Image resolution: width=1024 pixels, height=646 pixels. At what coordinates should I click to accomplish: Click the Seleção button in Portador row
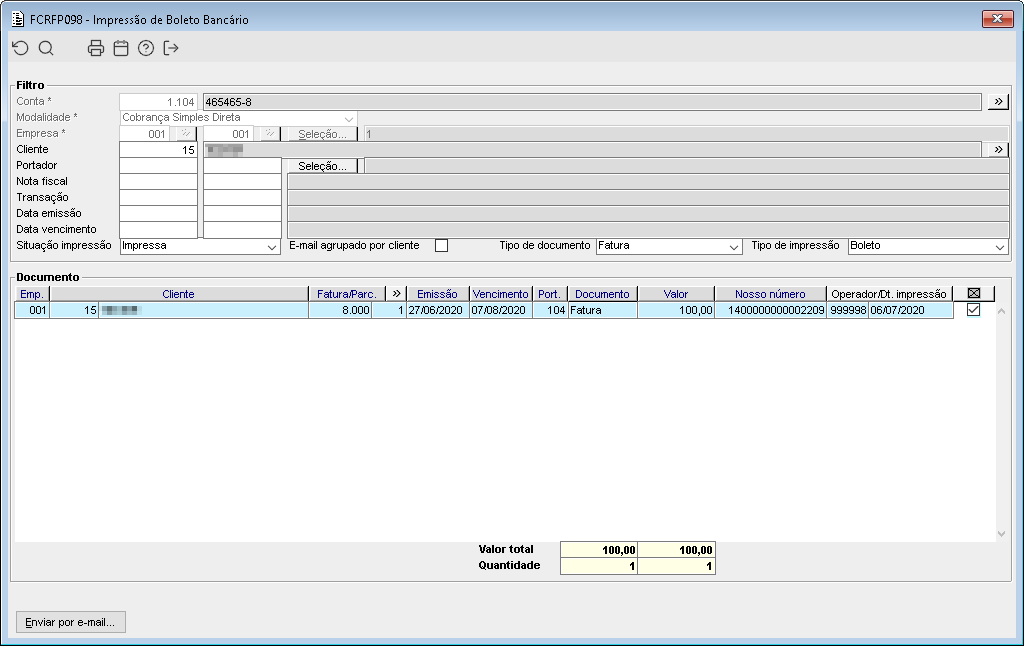[x=323, y=166]
